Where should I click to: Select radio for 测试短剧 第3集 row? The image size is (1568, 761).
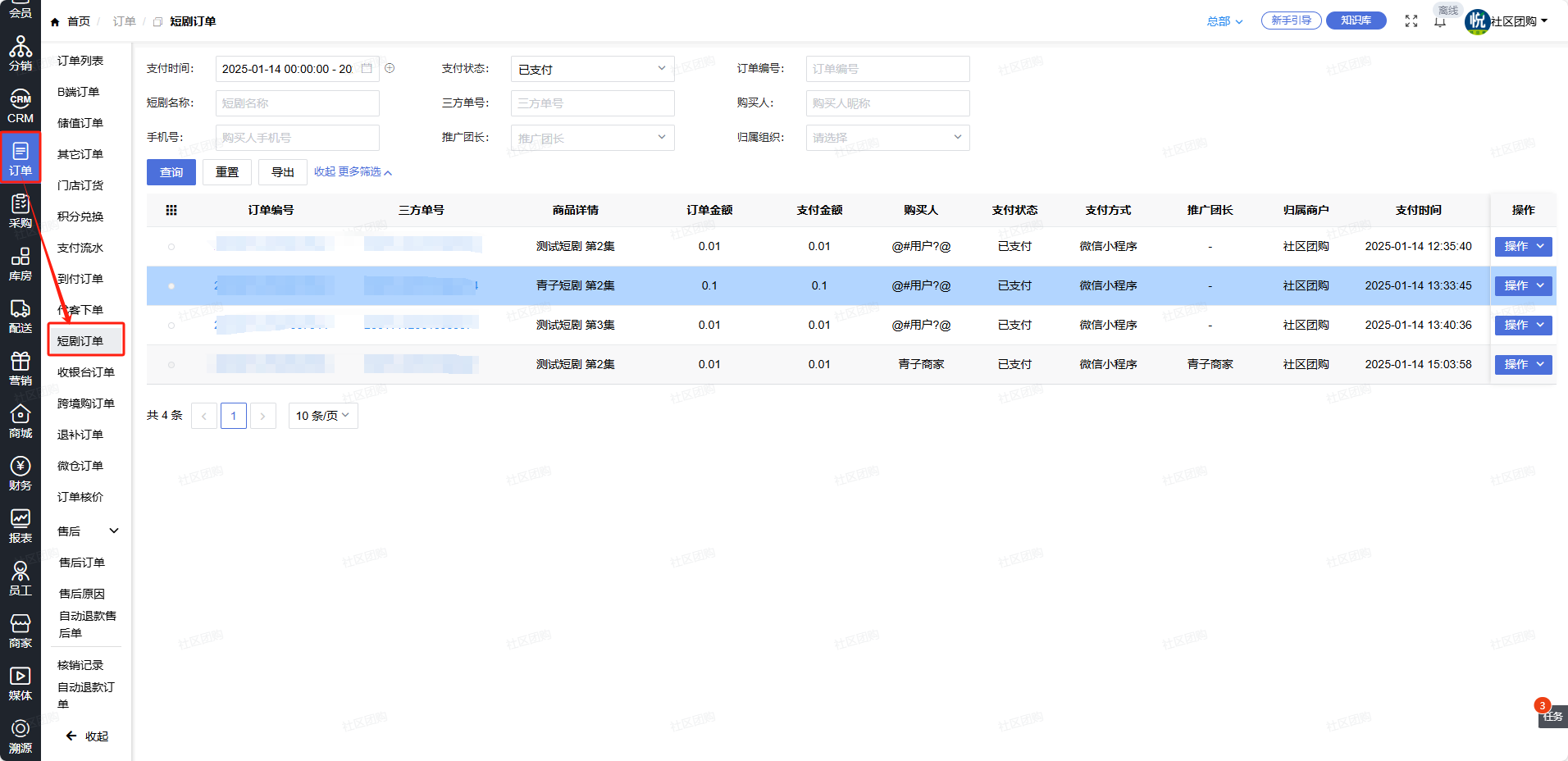[x=171, y=326]
